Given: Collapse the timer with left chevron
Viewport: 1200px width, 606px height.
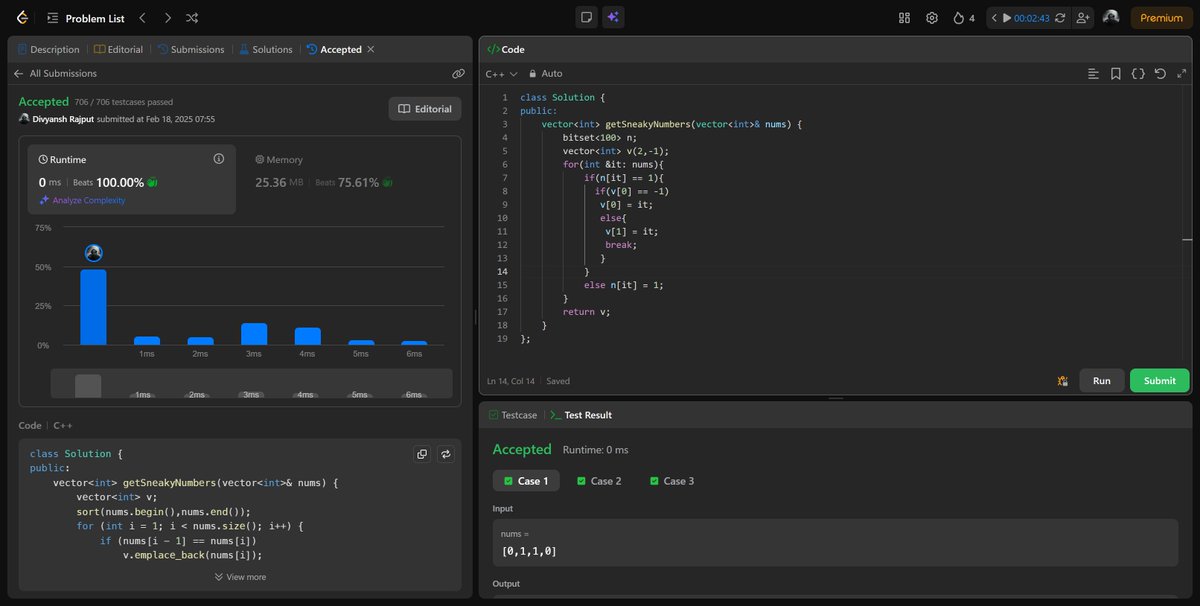Looking at the screenshot, I should pos(994,18).
